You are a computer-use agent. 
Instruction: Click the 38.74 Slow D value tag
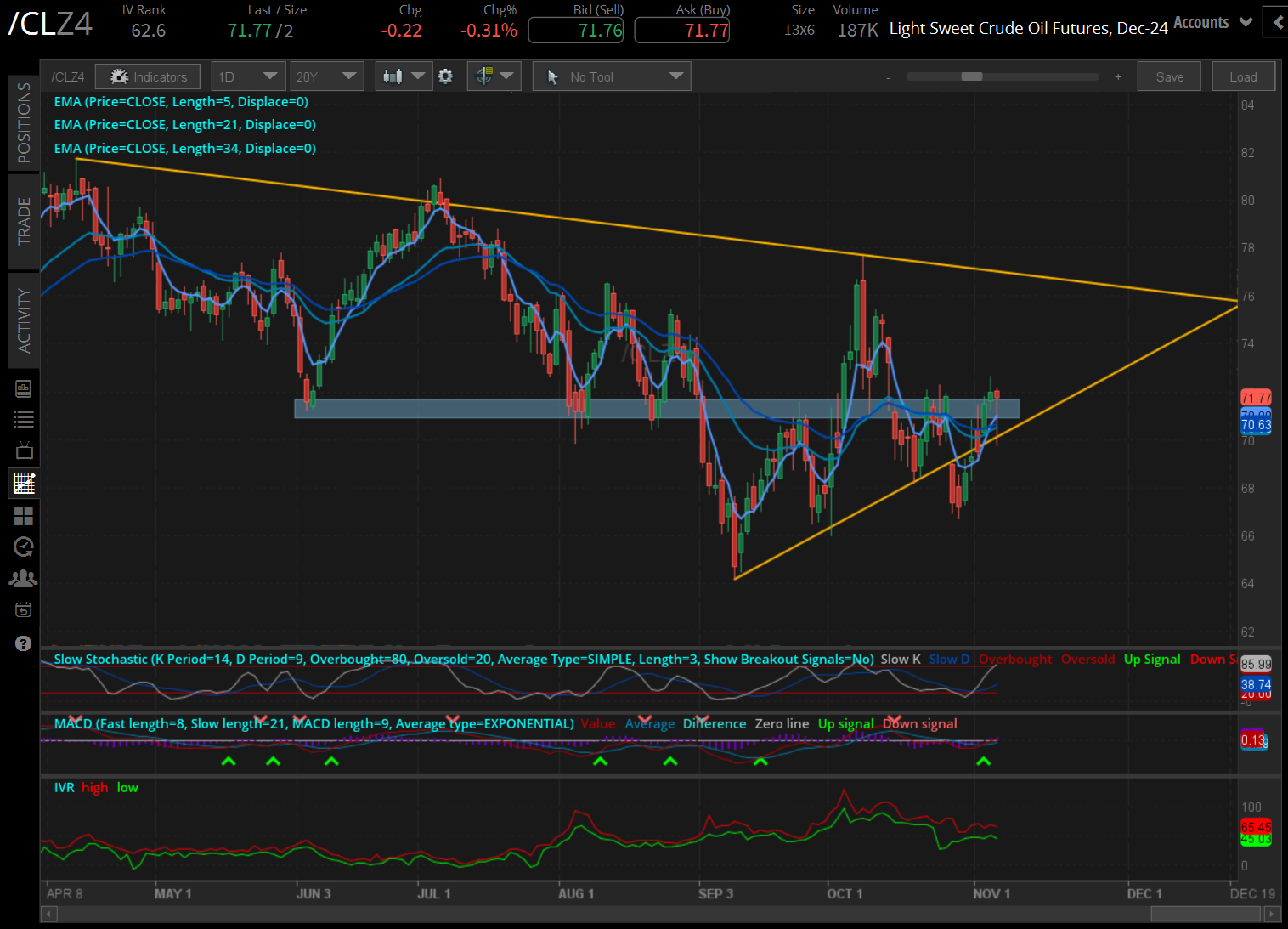coord(1256,684)
